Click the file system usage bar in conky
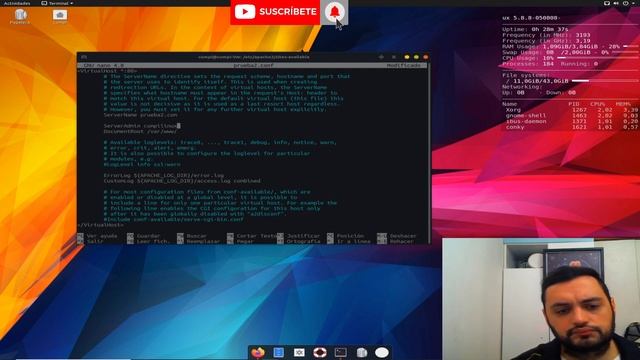The width and height of the screenshot is (640, 360). (605, 81)
